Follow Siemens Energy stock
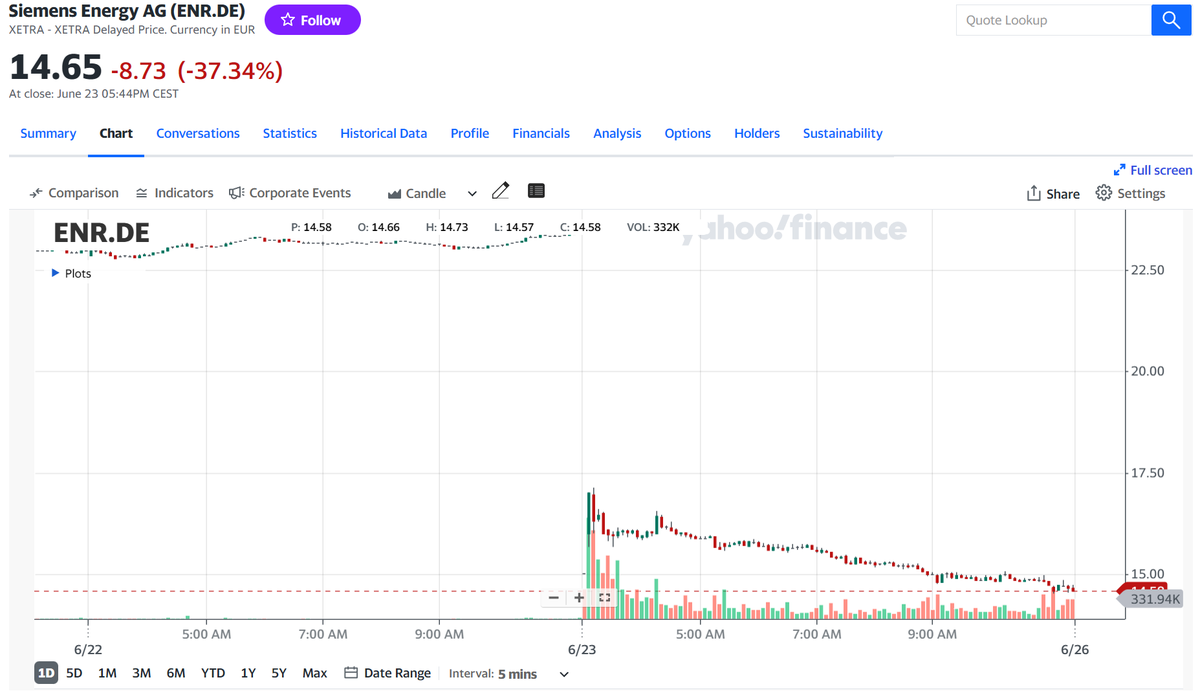1200x693 pixels. [x=312, y=20]
